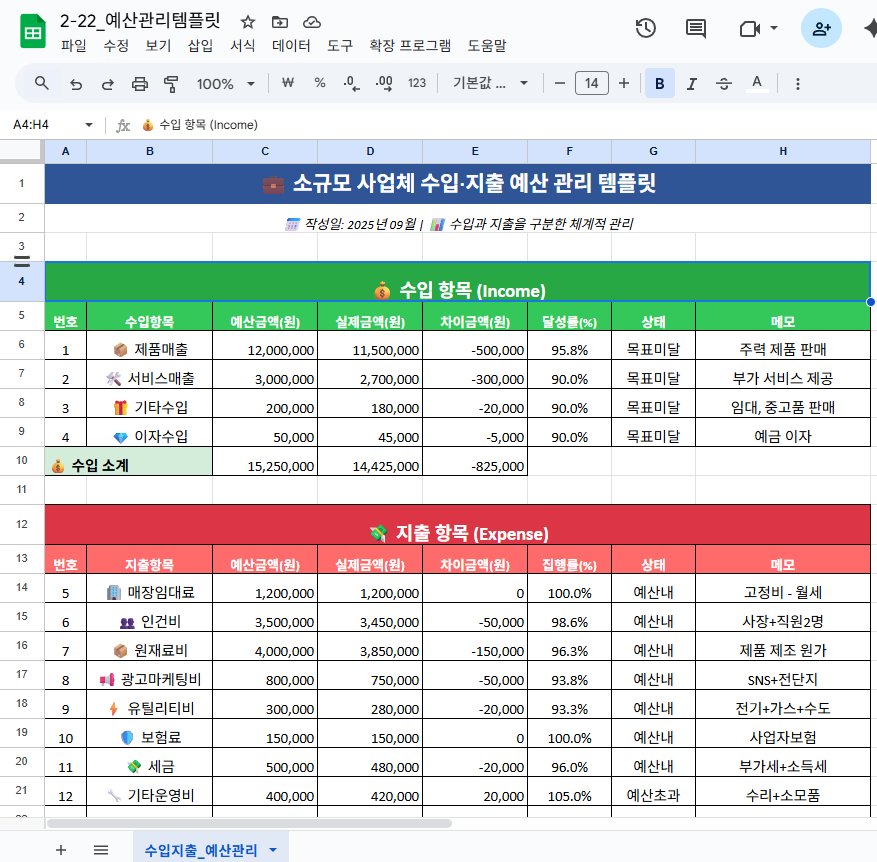877x862 pixels.
Task: Select total cell -825,000
Action: (x=475, y=461)
